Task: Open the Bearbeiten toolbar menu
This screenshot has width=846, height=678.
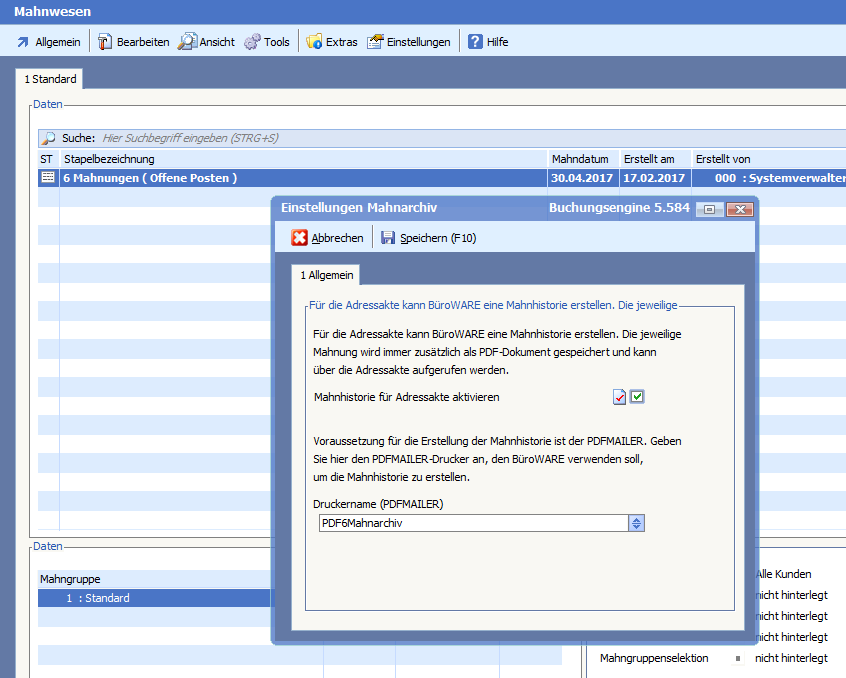Action: point(133,42)
